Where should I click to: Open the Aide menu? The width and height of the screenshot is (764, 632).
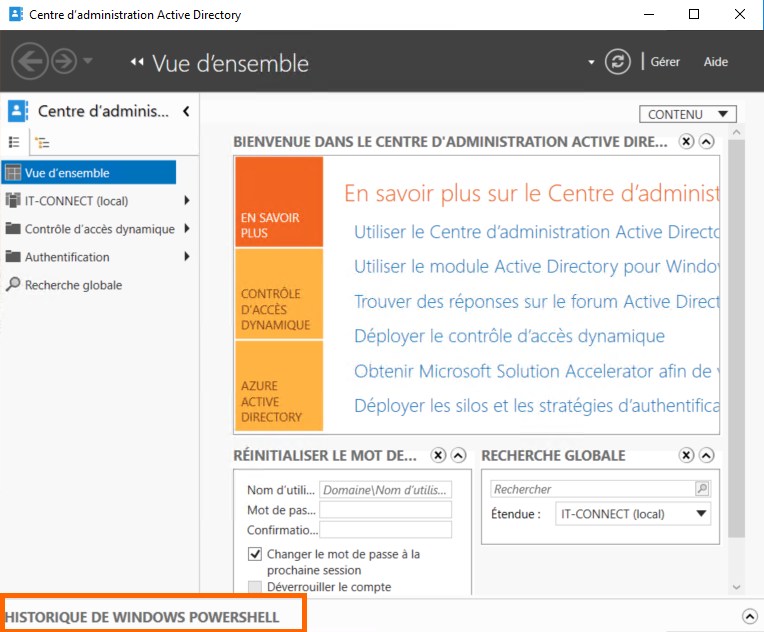[x=715, y=62]
